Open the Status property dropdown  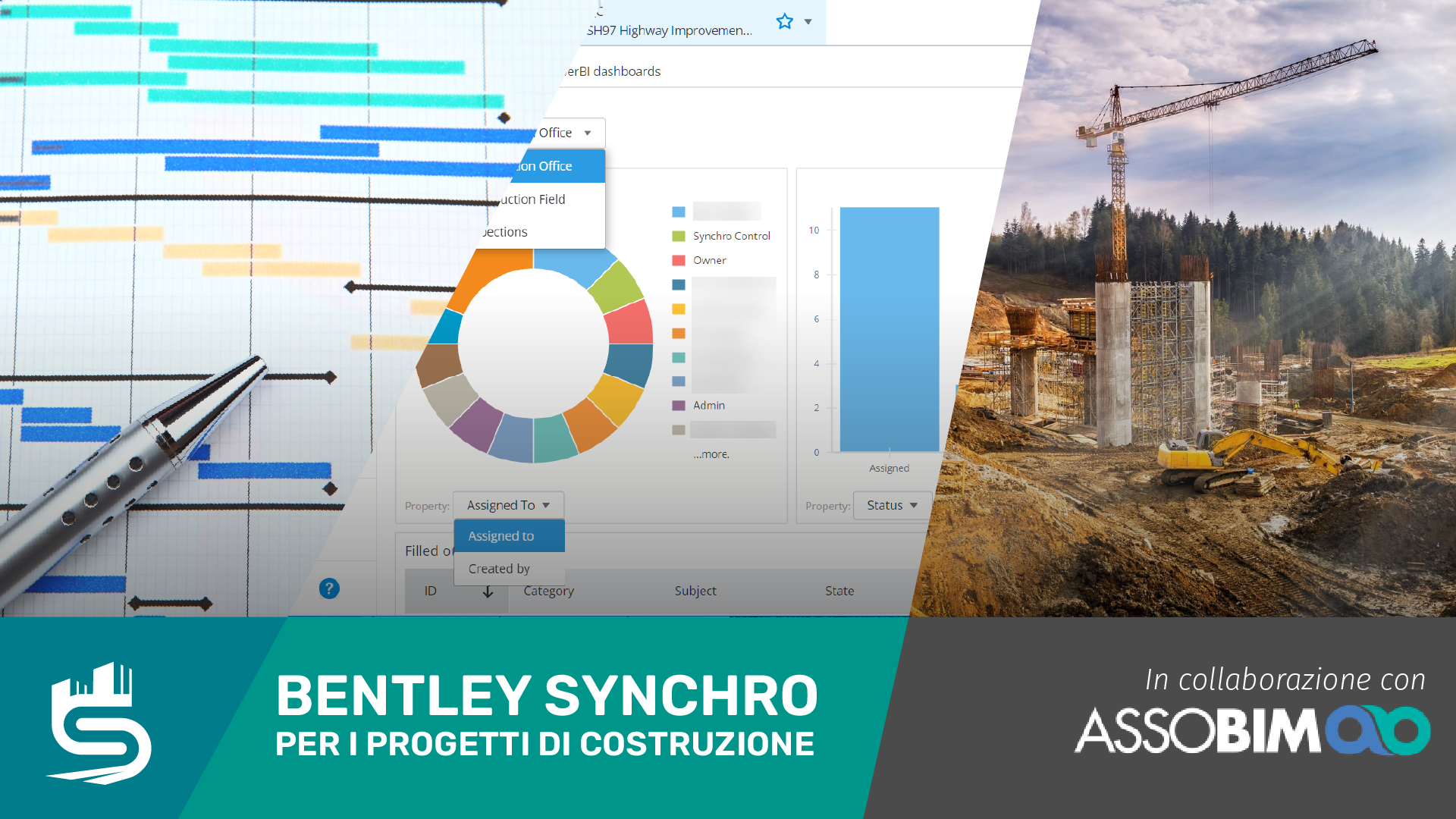tap(893, 505)
